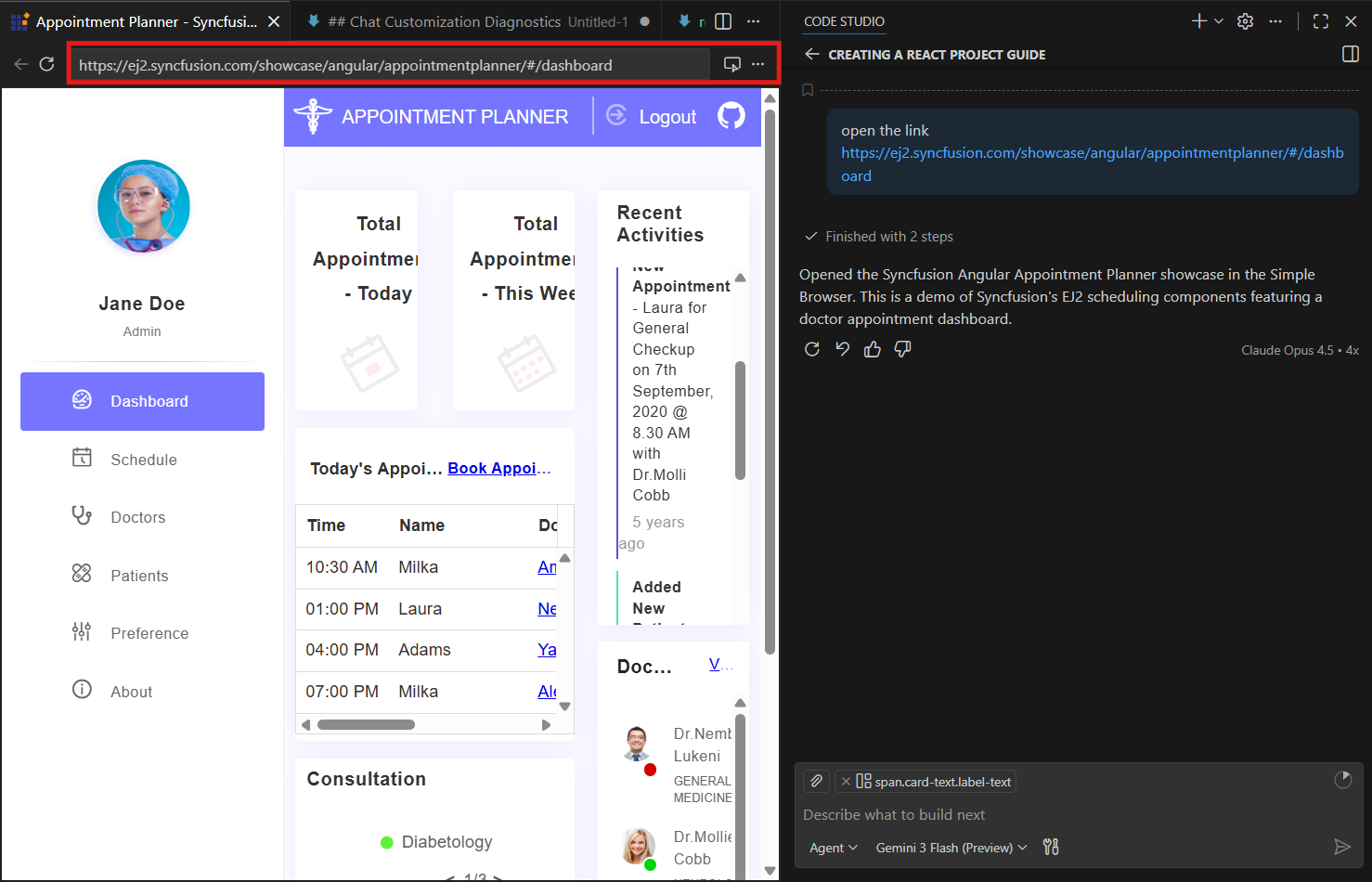Click the send message arrow icon
This screenshot has height=882, width=1372.
(x=1341, y=847)
